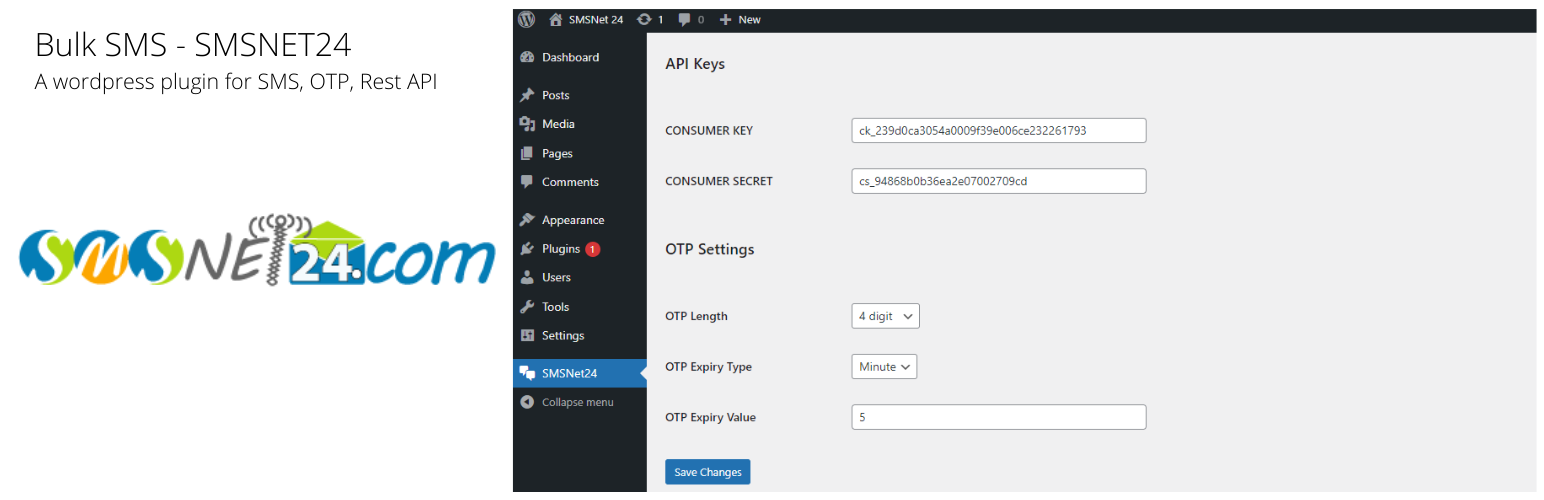Viewport: 1544px width, 500px height.
Task: Click the updates icon in admin bar
Action: [x=650, y=19]
